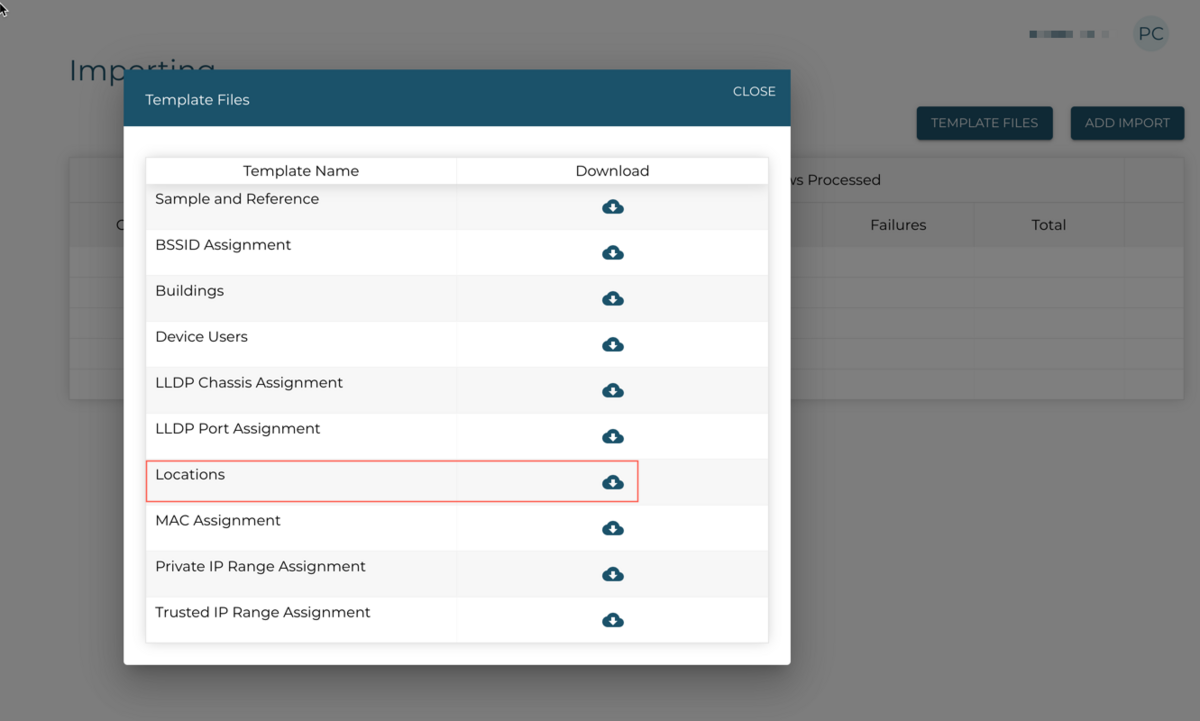The width and height of the screenshot is (1200, 721).
Task: Click the Buildings row label
Action: click(x=189, y=291)
